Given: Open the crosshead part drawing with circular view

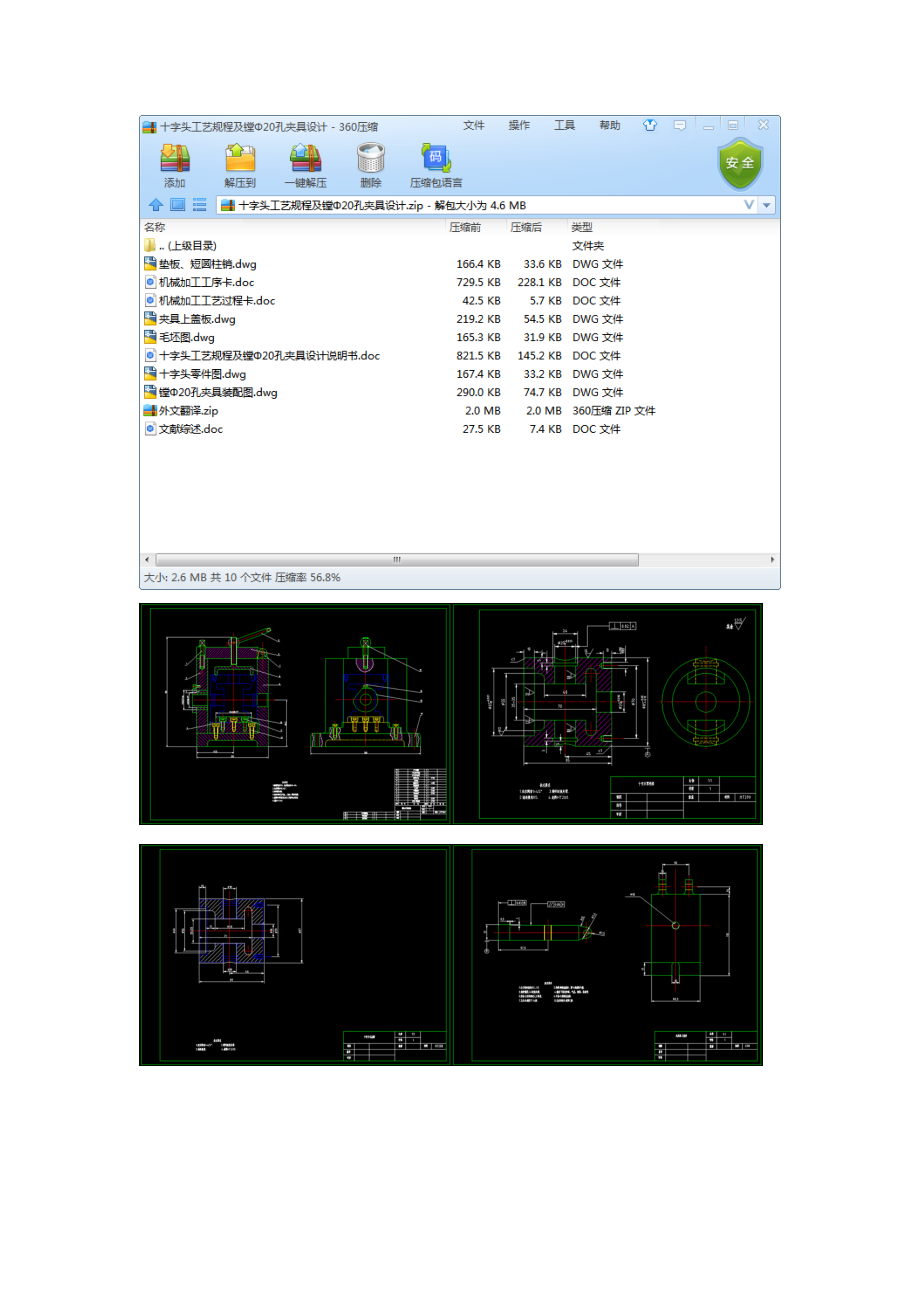Looking at the screenshot, I should tap(608, 714).
